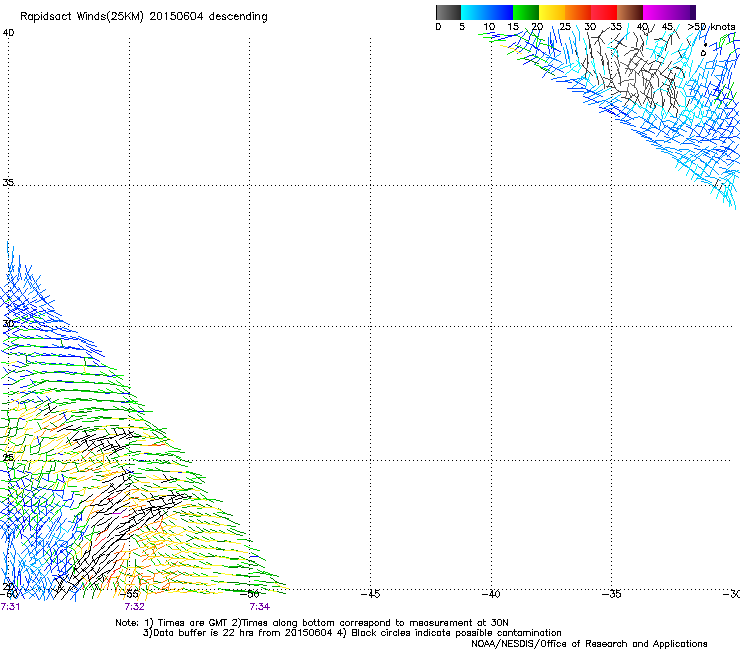This screenshot has width=740, height=650.
Task: Click the longitude label -40
Action: 491,594
